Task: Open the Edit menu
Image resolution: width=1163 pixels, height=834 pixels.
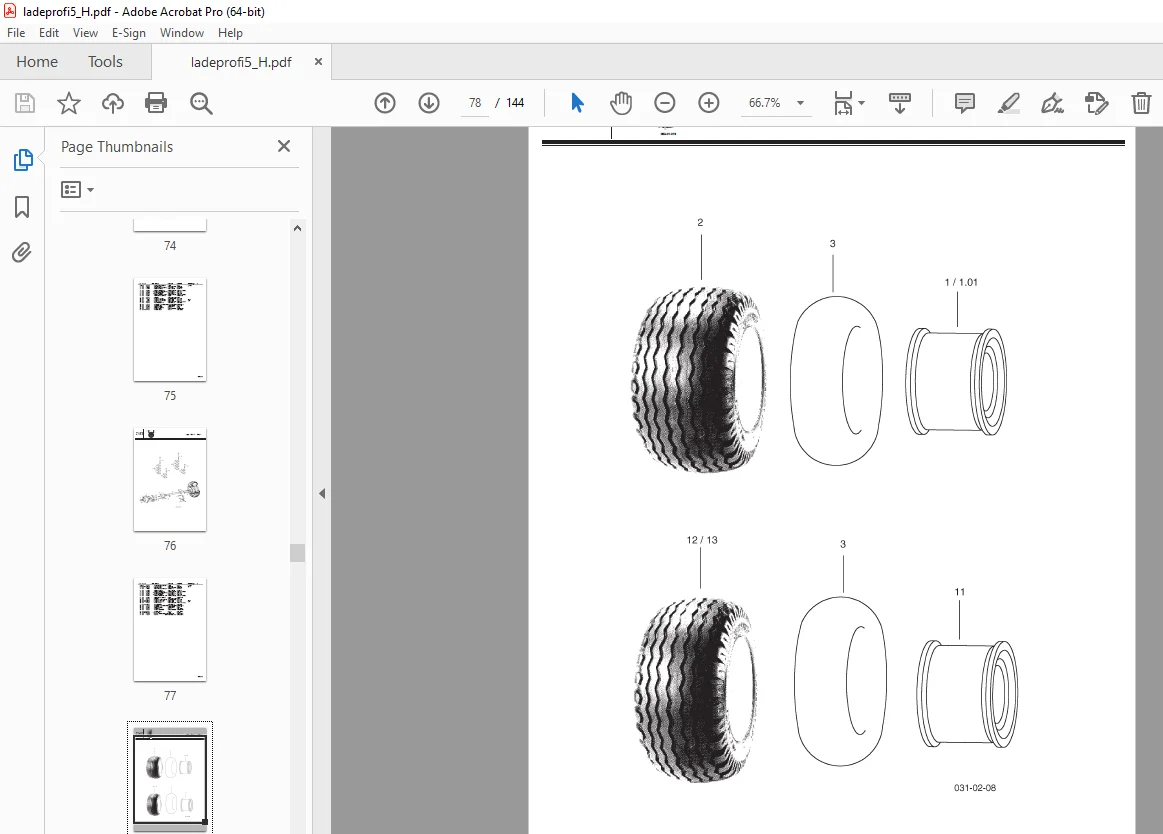Action: (x=49, y=33)
